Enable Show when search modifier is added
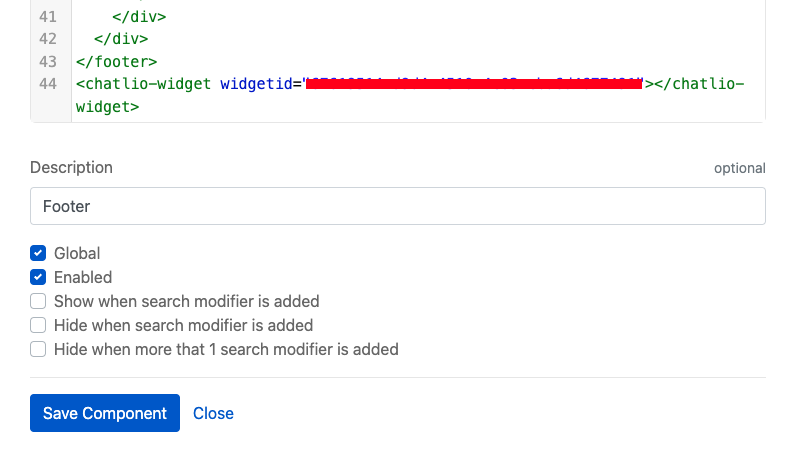 [38, 301]
